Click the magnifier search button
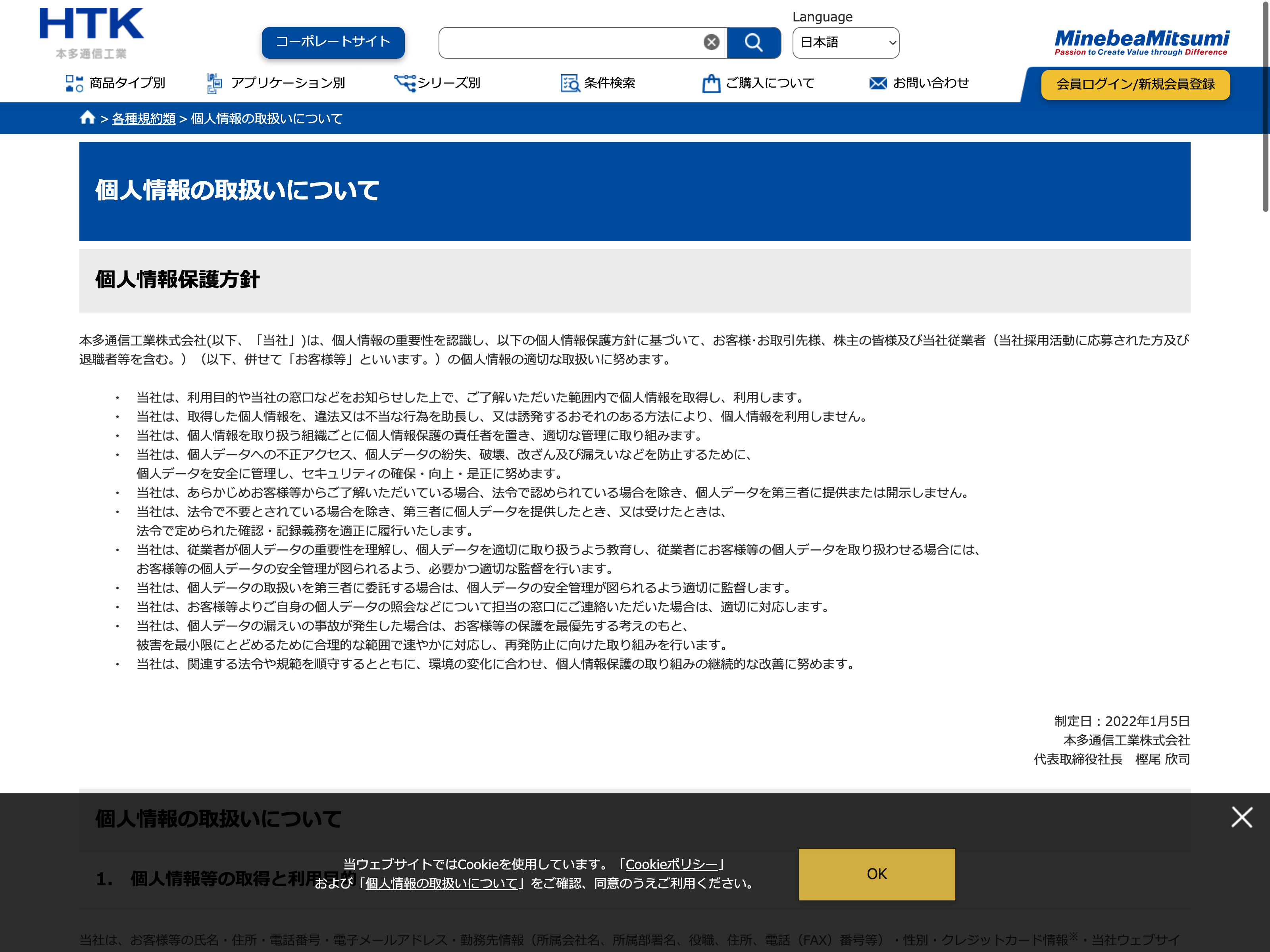 pyautogui.click(x=753, y=42)
